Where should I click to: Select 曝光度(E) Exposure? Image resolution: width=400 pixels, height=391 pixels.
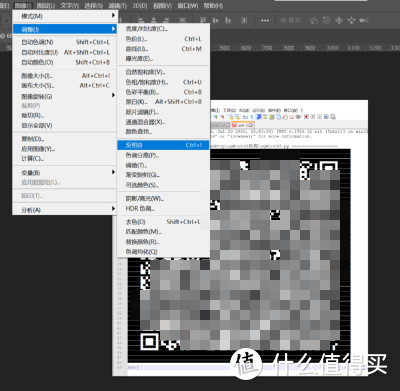[x=163, y=59]
